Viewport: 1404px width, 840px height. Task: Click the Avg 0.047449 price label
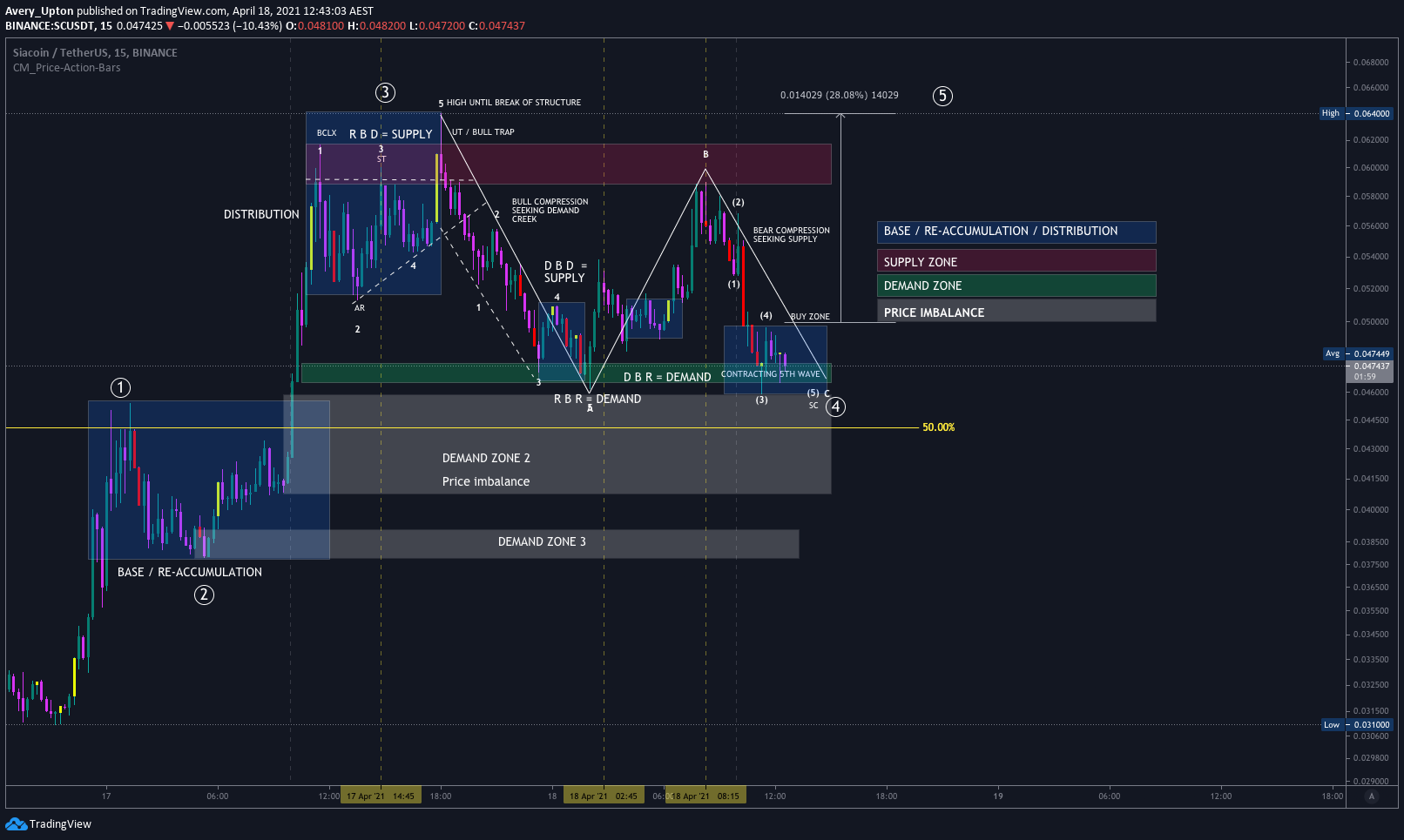point(1358,353)
